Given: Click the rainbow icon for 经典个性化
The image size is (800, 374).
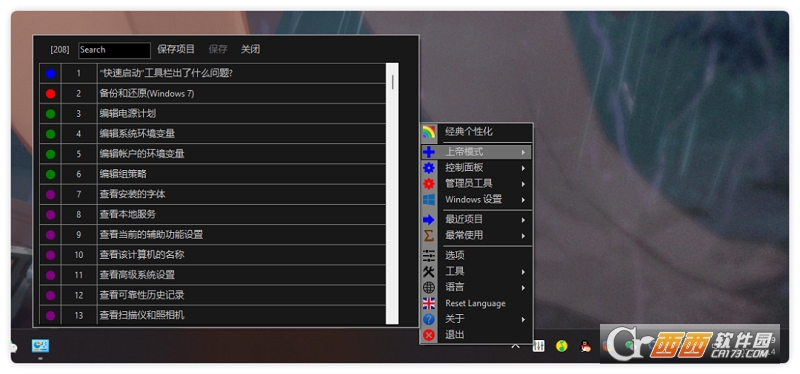Looking at the screenshot, I should click(x=429, y=132).
